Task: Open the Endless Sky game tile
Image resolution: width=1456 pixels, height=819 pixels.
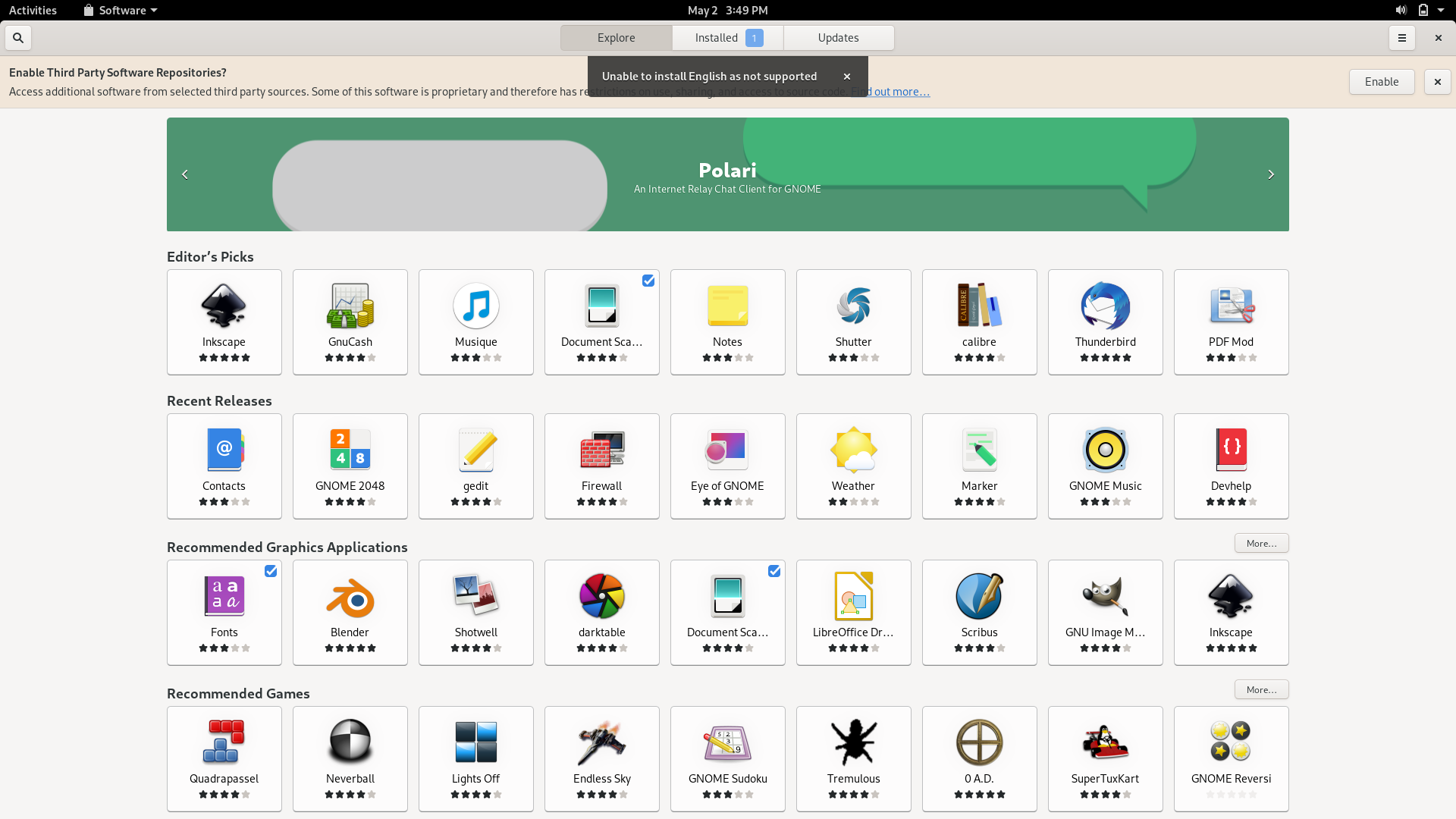Action: tap(601, 758)
